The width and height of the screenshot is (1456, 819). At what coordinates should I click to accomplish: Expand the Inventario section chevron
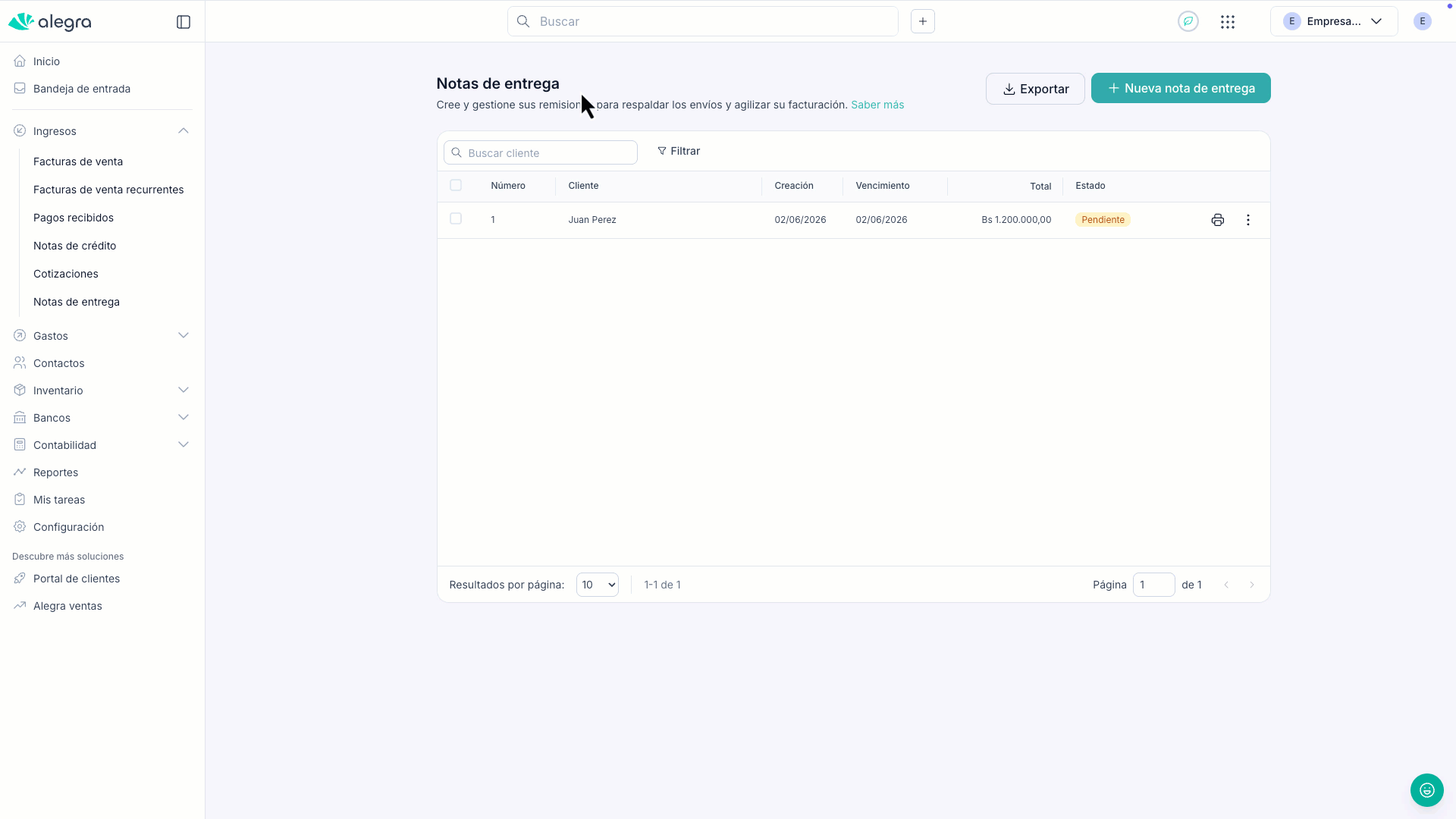pos(184,390)
